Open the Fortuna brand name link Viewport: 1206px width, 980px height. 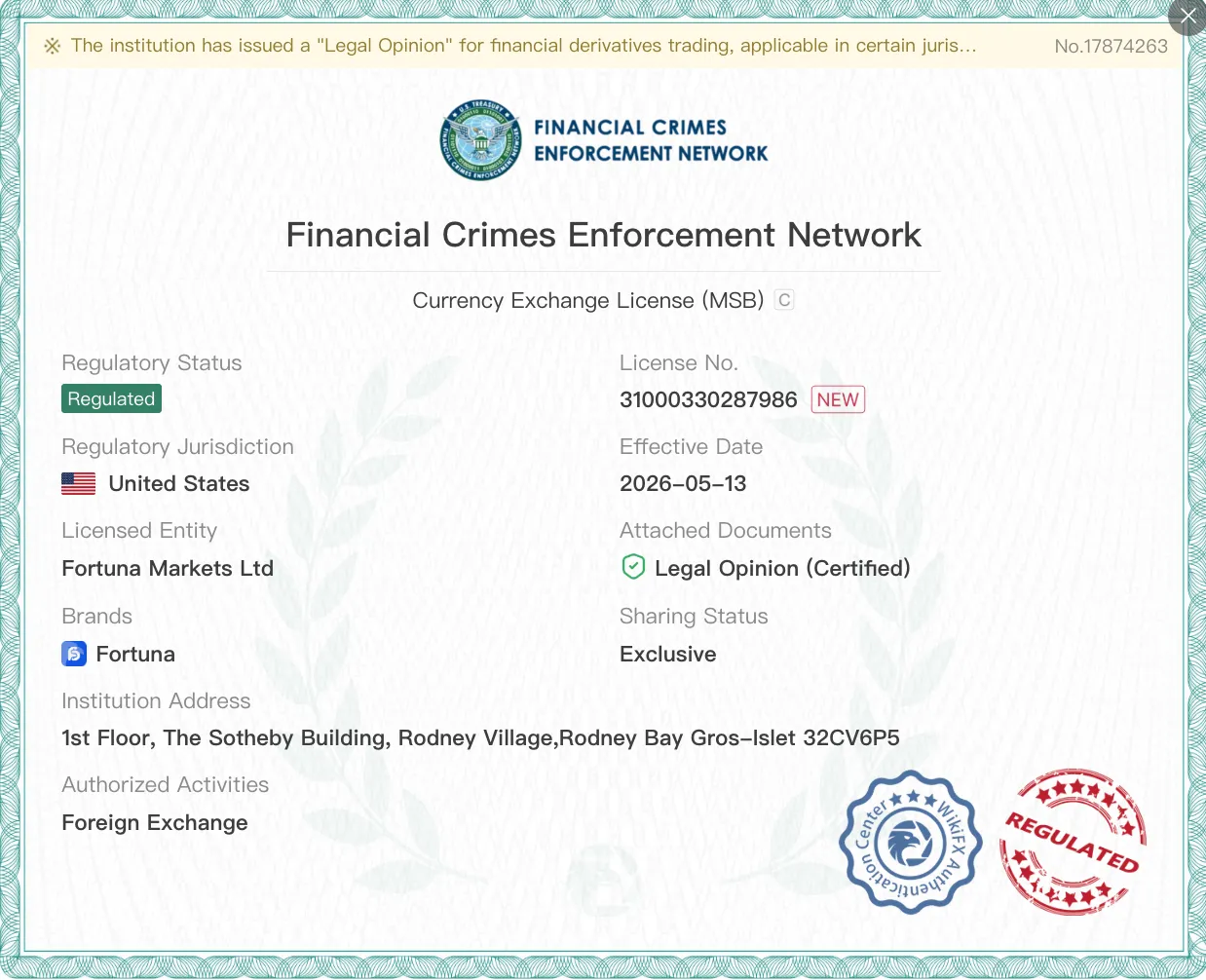(x=135, y=654)
